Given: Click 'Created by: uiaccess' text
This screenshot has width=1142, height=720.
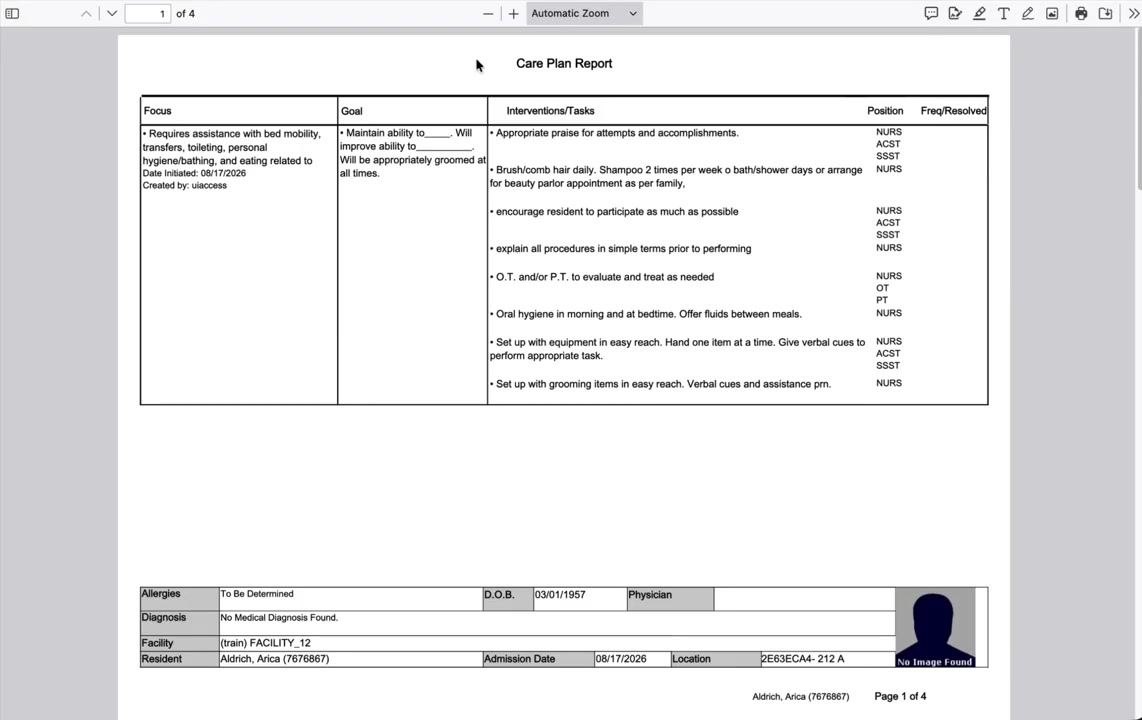Looking at the screenshot, I should (x=184, y=186).
